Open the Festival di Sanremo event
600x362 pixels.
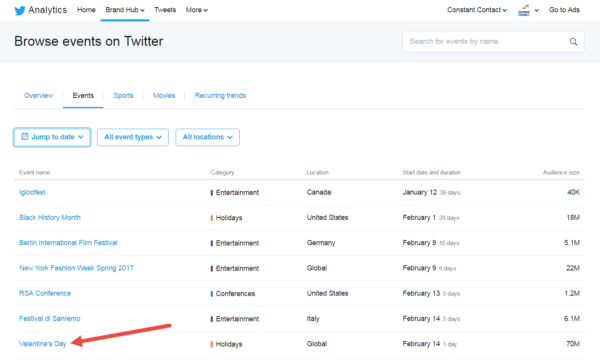(49, 318)
